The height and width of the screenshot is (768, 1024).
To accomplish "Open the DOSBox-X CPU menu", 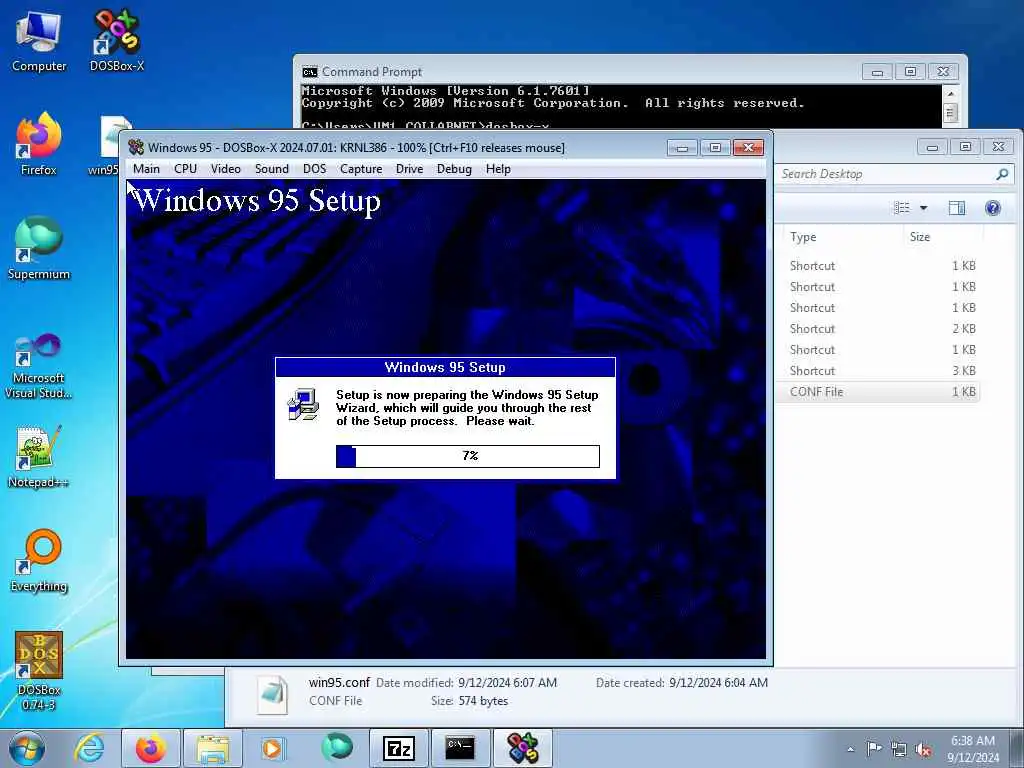I will (185, 169).
